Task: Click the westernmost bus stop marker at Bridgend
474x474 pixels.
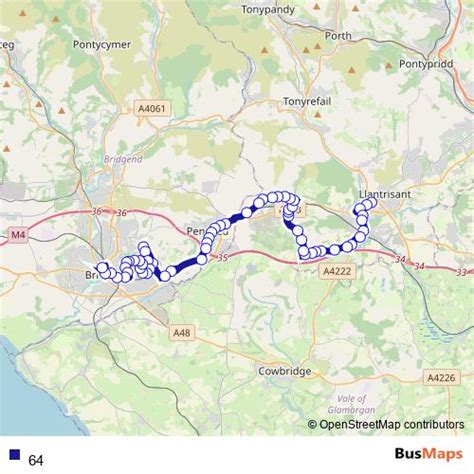Action: click(101, 267)
